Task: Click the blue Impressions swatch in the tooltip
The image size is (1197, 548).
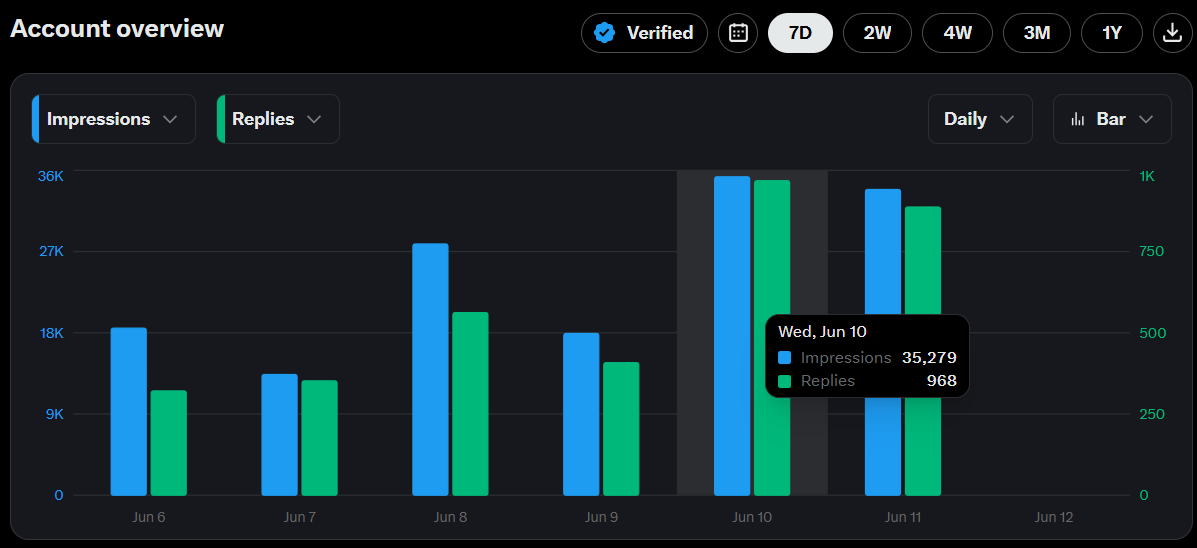Action: click(785, 358)
